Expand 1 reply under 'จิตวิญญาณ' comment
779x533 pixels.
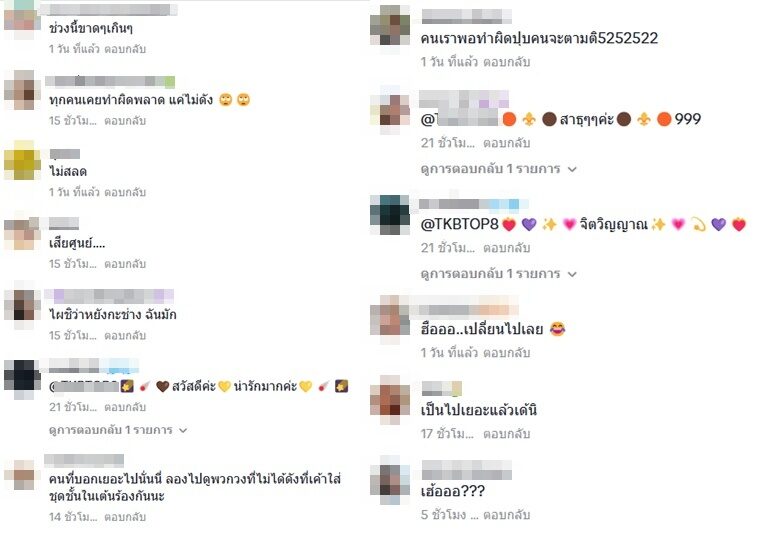pos(498,274)
